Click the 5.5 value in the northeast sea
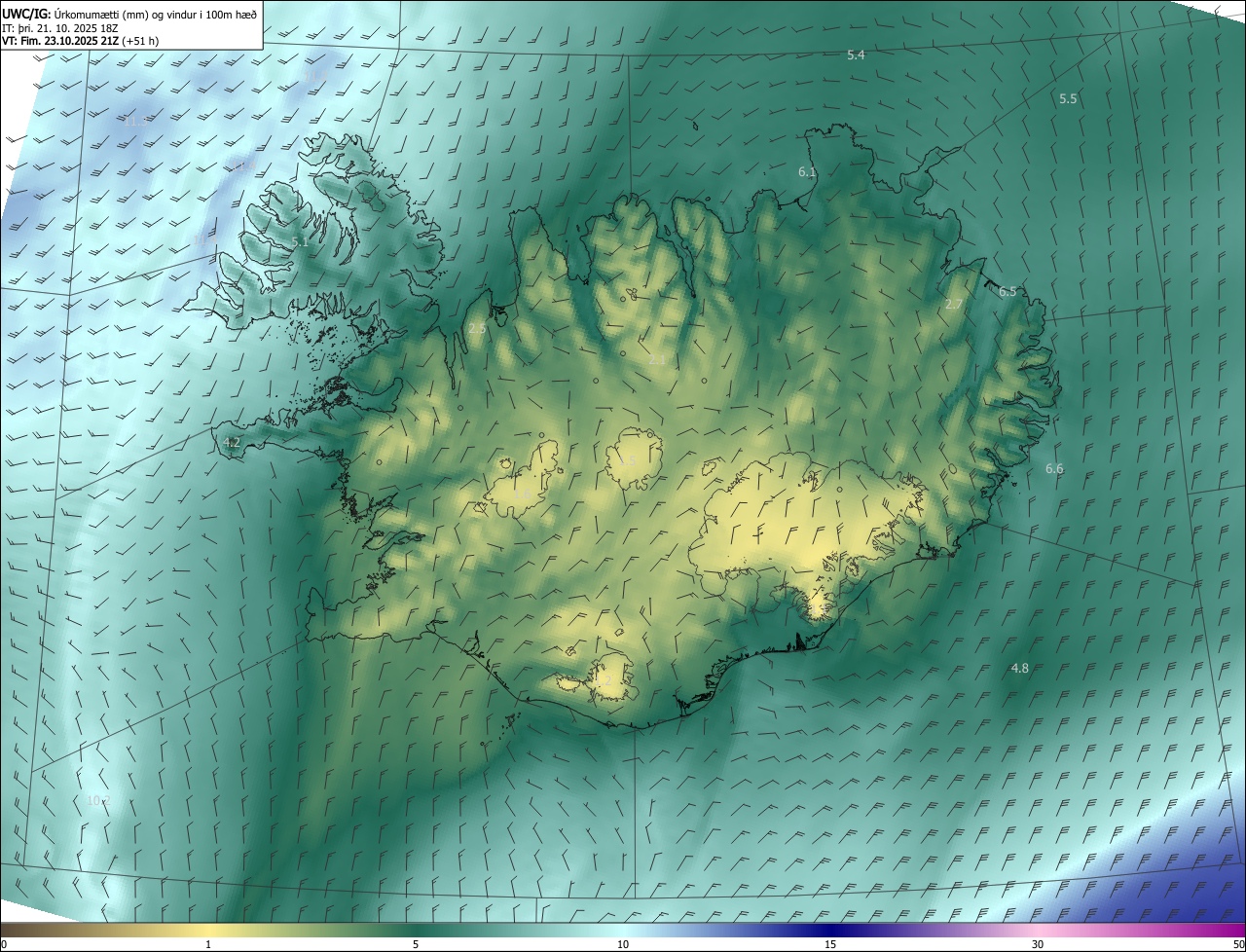Image resolution: width=1246 pixels, height=952 pixels. (x=1068, y=99)
